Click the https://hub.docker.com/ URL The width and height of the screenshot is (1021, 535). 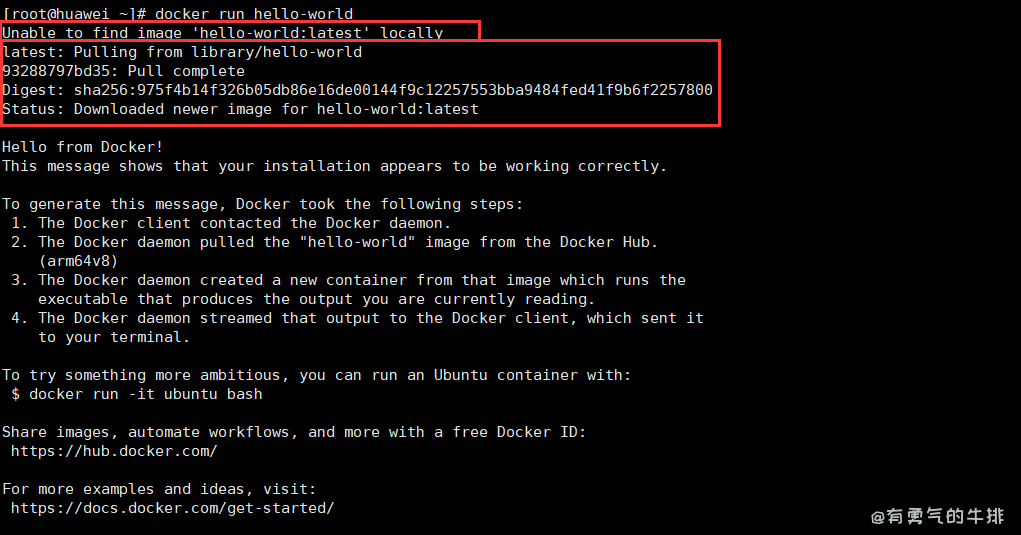(x=114, y=451)
